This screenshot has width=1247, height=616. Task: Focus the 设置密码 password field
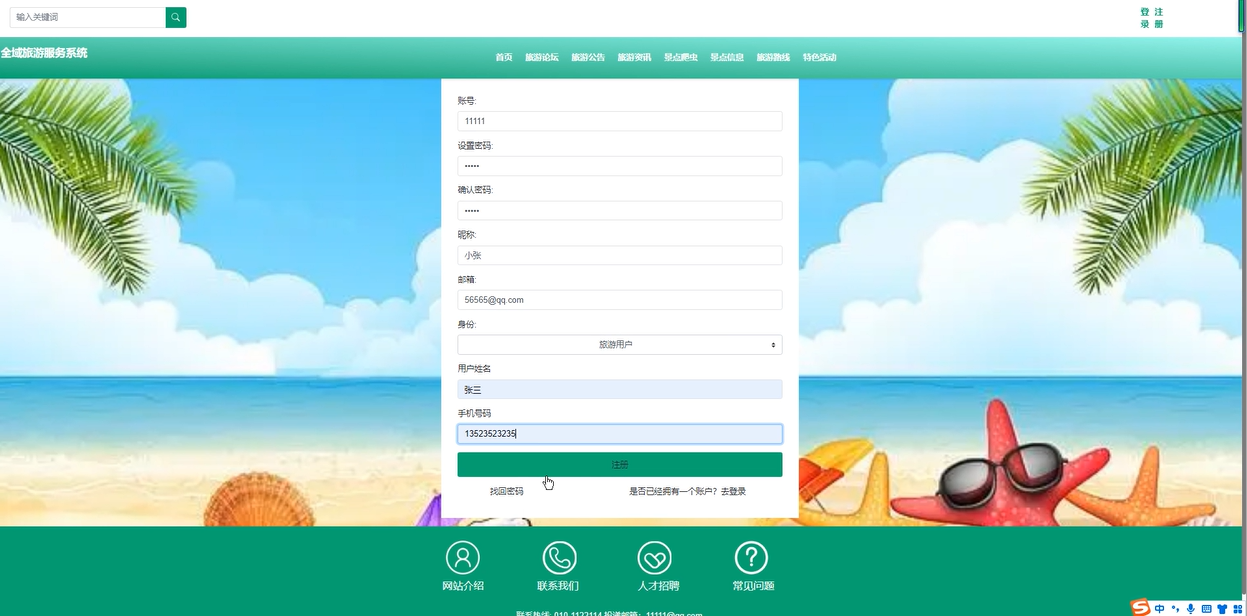[x=620, y=166]
